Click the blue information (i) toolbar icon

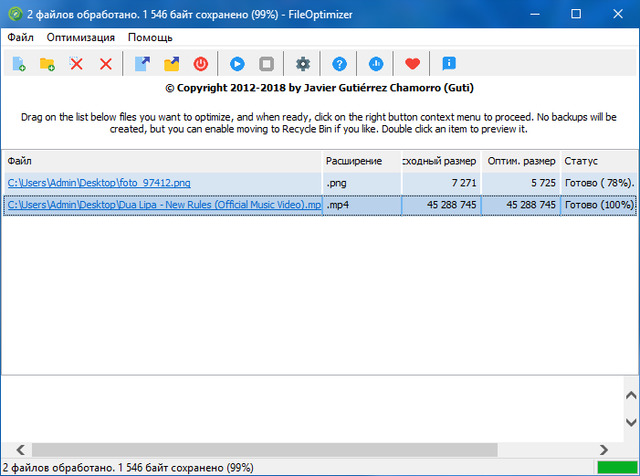pyautogui.click(x=449, y=64)
